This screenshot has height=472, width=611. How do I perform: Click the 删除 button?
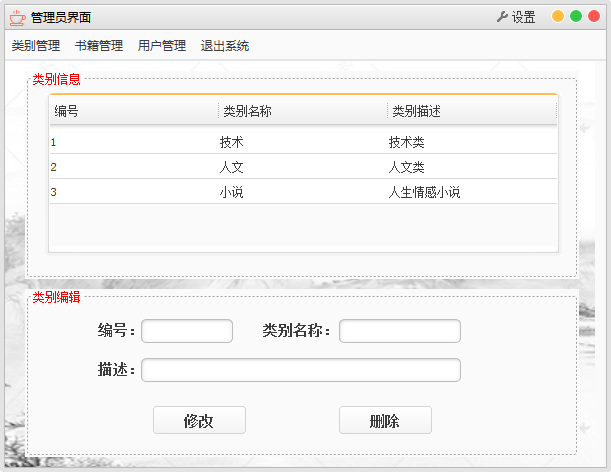(385, 420)
